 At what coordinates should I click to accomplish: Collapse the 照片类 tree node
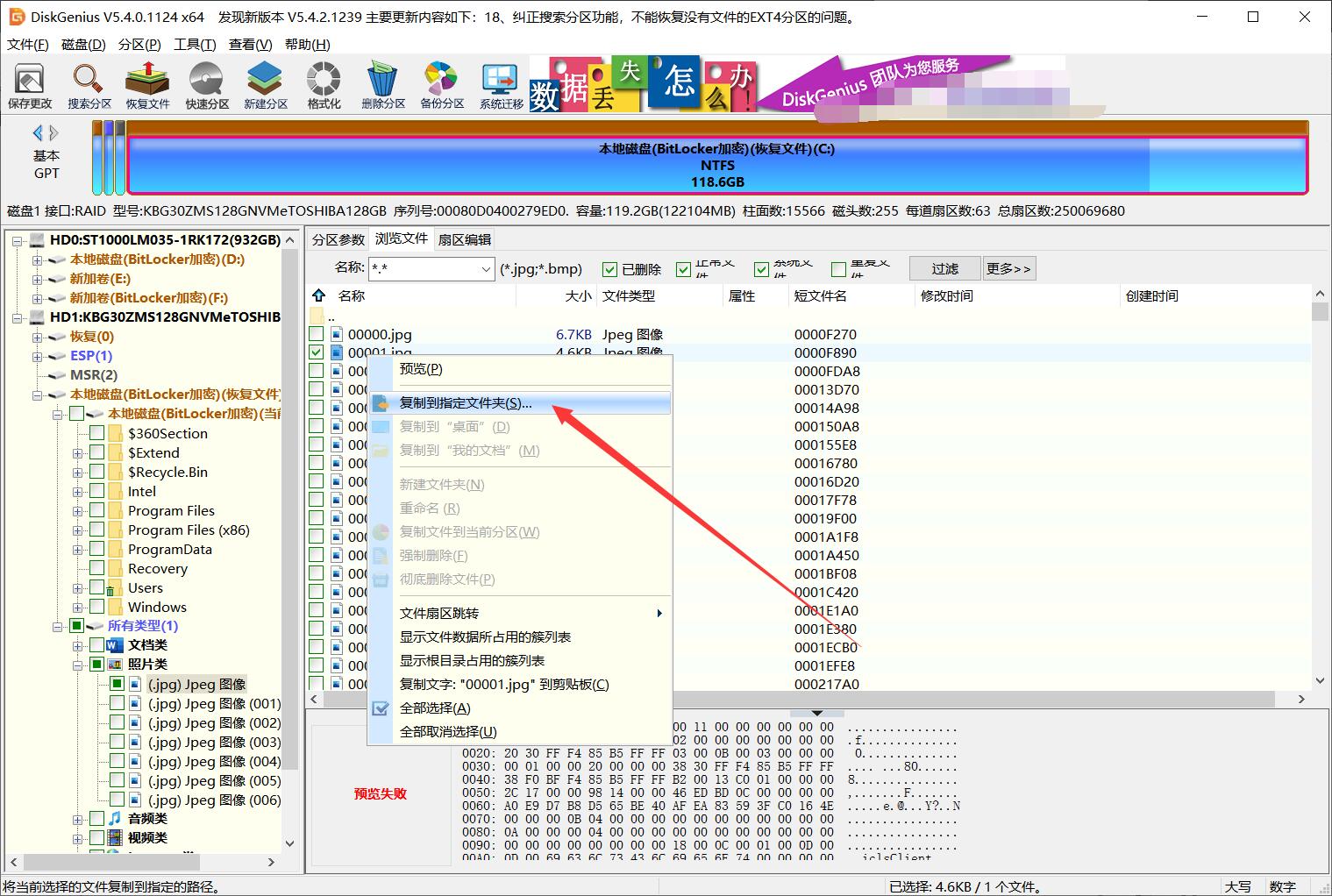[78, 665]
